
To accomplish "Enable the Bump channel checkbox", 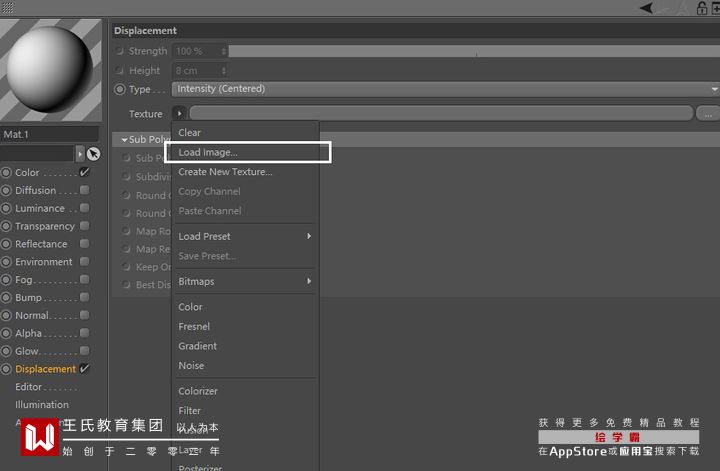I will [84, 297].
